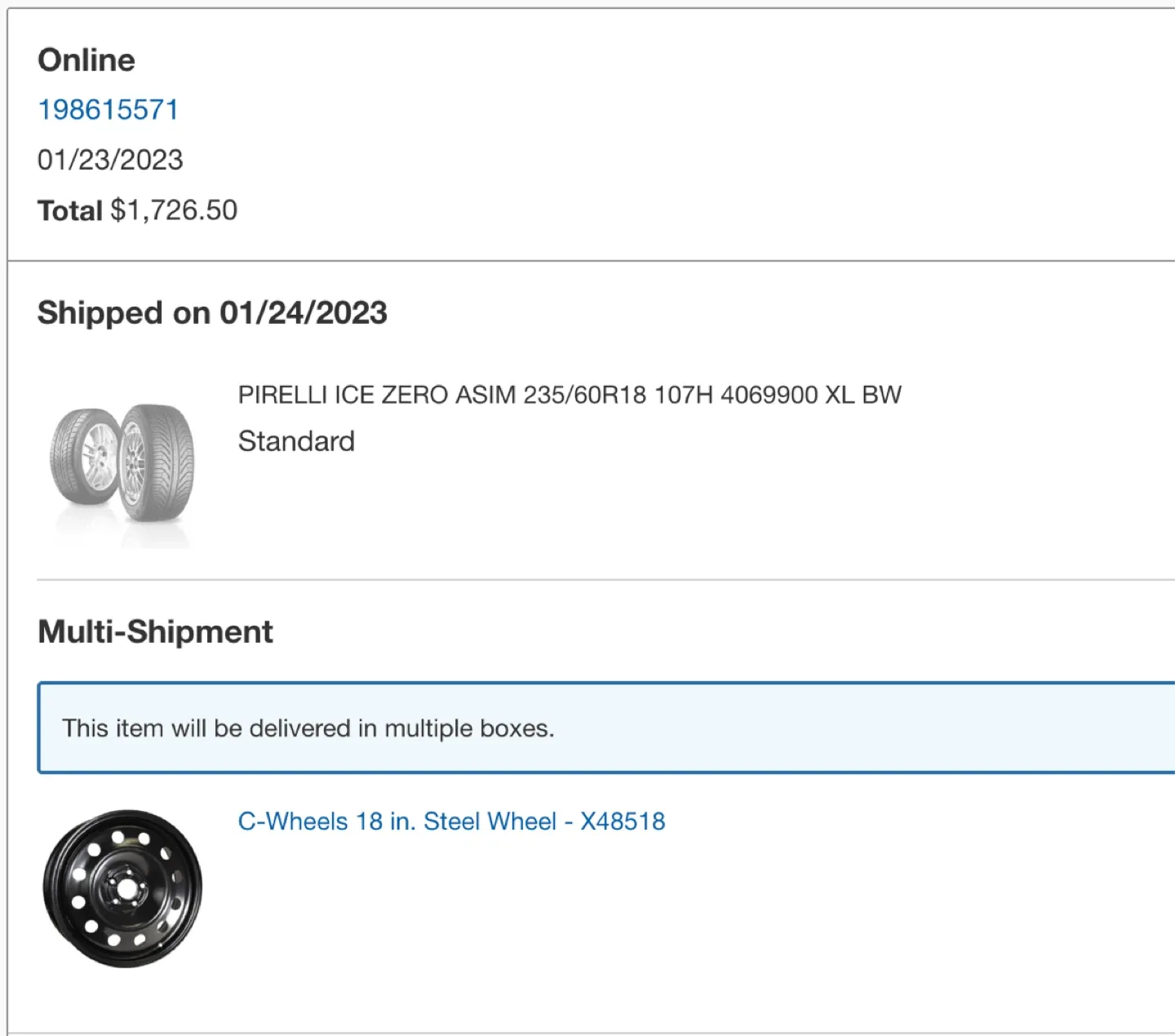Open order number 198615571

click(x=108, y=108)
